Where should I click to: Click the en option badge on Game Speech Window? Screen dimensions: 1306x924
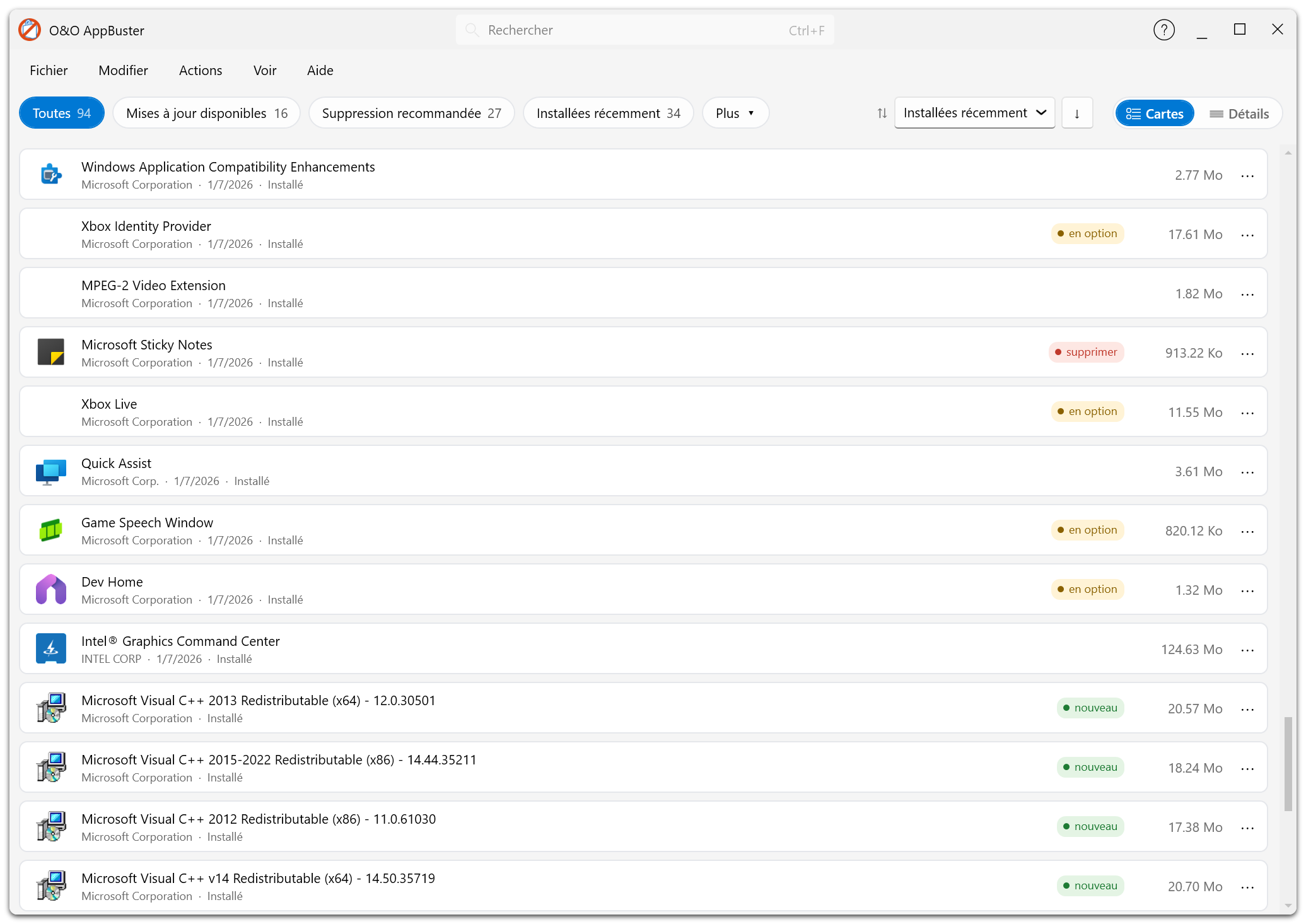[1088, 530]
